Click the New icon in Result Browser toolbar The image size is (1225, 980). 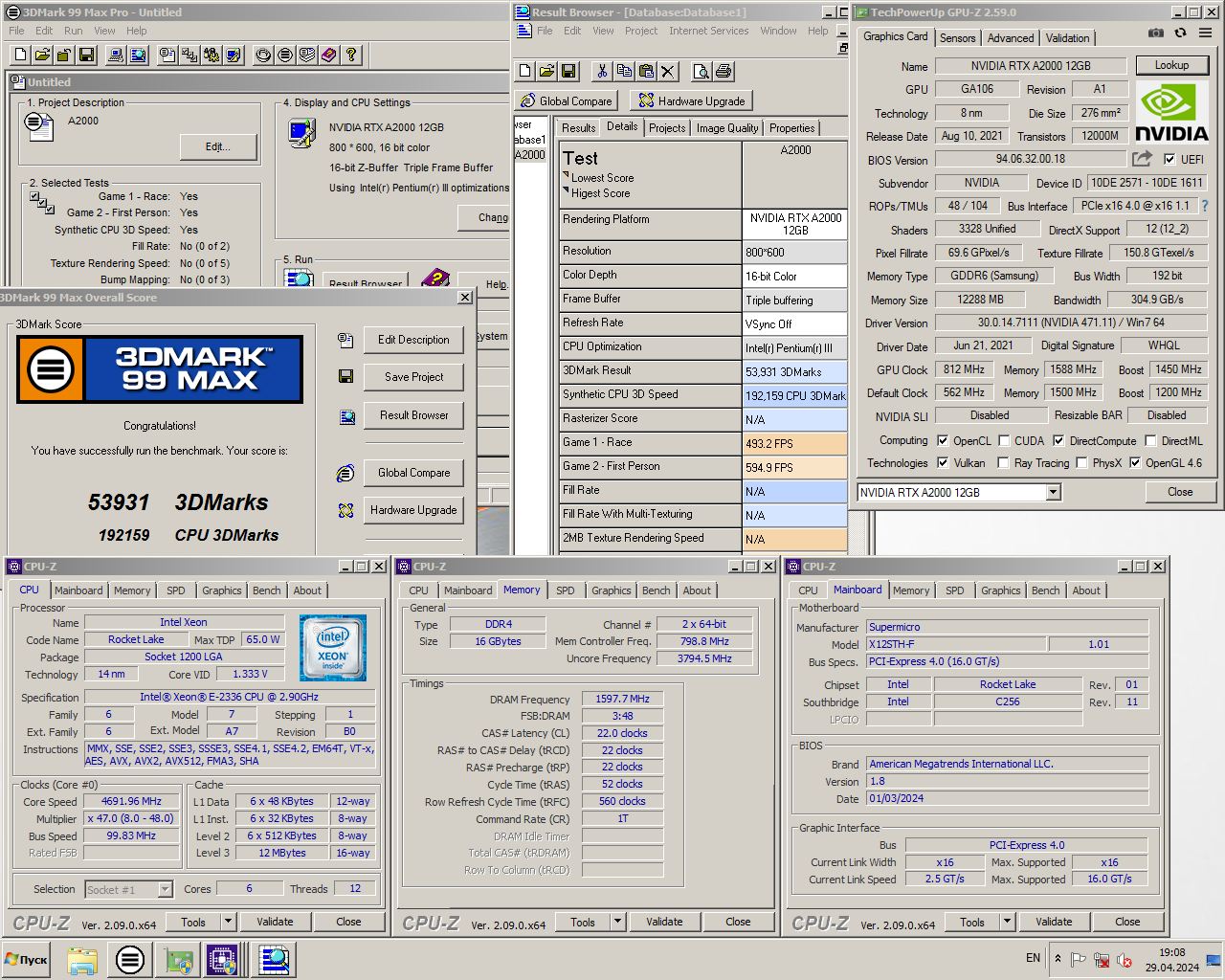(x=524, y=71)
